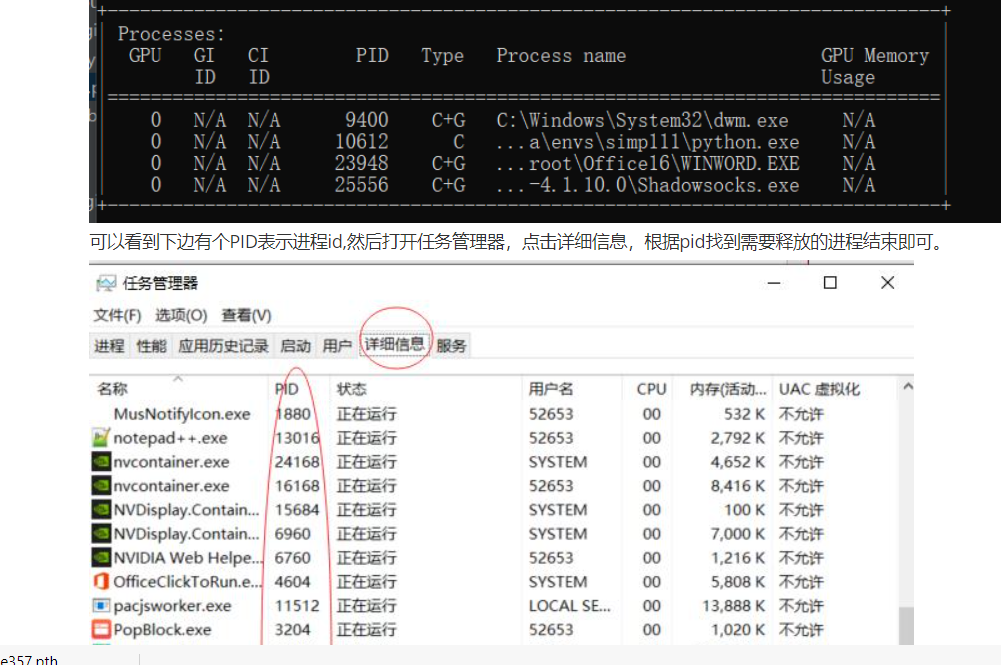The width and height of the screenshot is (1001, 665).
Task: Select the notepad++.exe process name
Action: (x=170, y=438)
